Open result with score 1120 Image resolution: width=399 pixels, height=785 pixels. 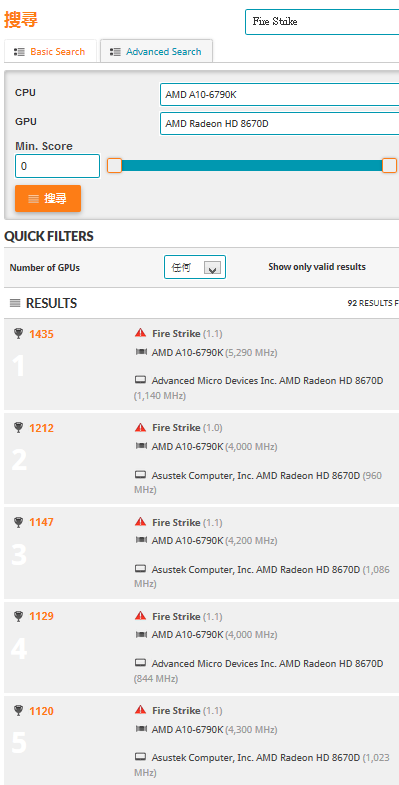tap(42, 711)
